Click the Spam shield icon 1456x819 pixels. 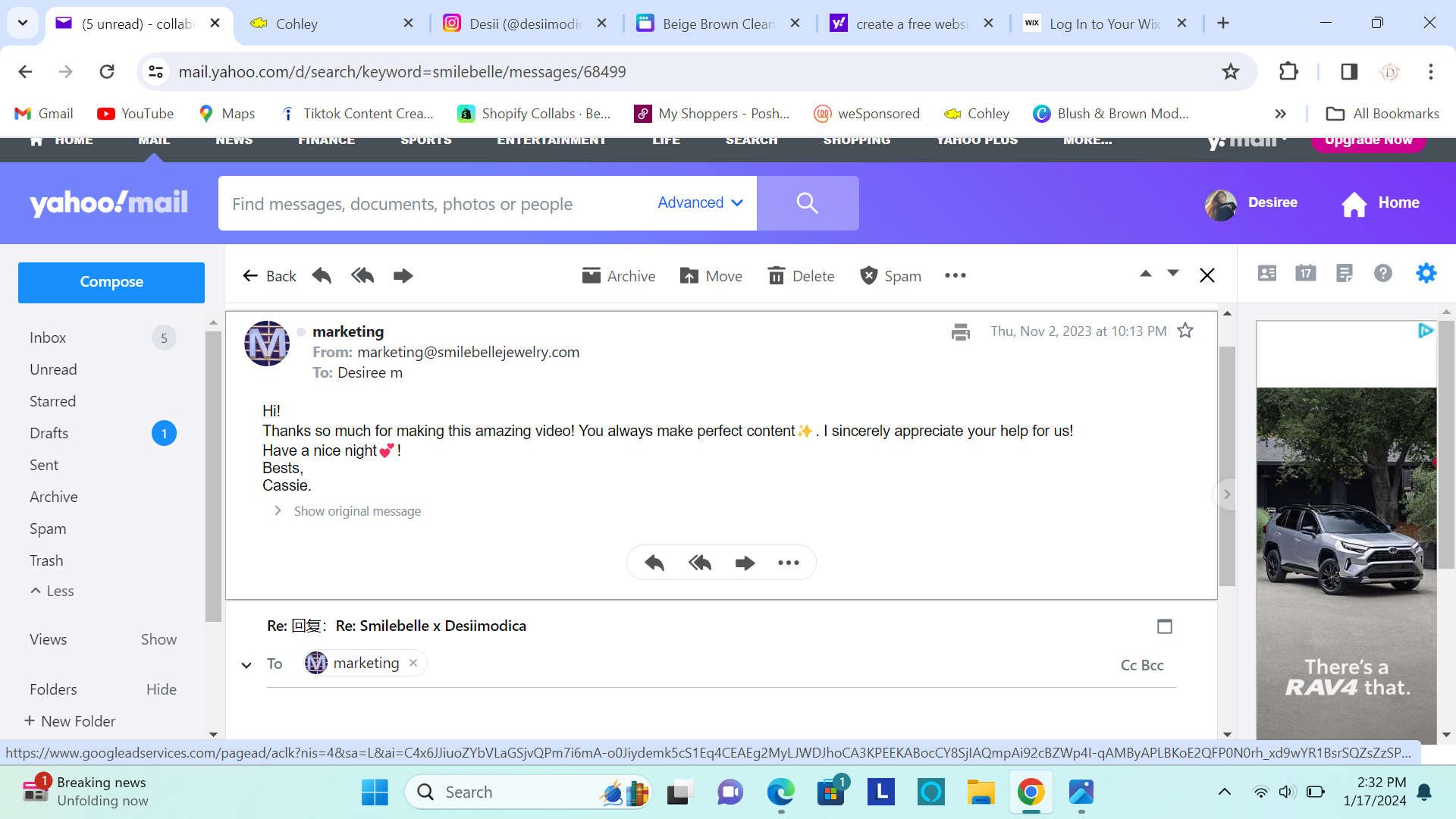(869, 276)
